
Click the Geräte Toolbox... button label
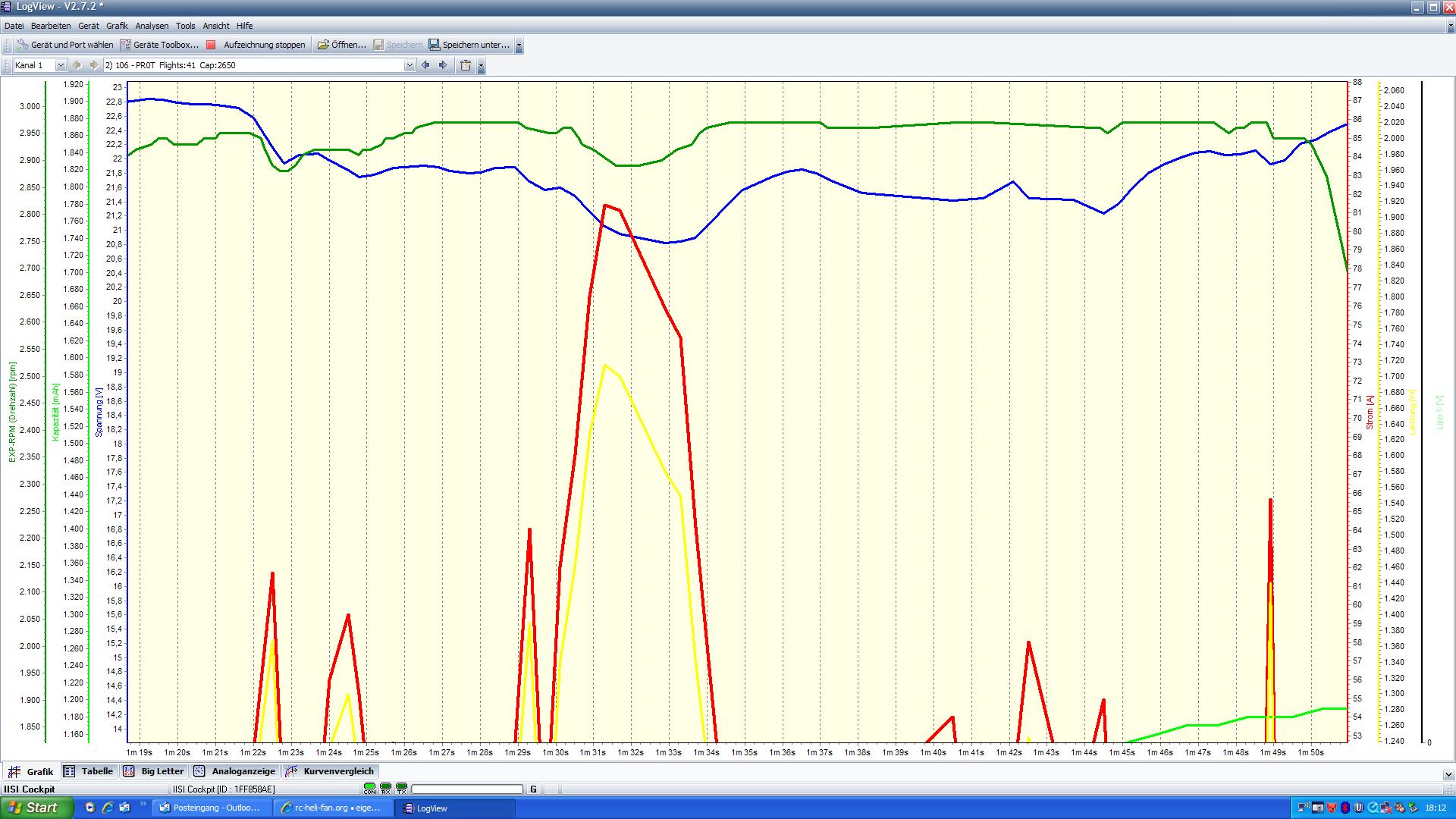(166, 45)
